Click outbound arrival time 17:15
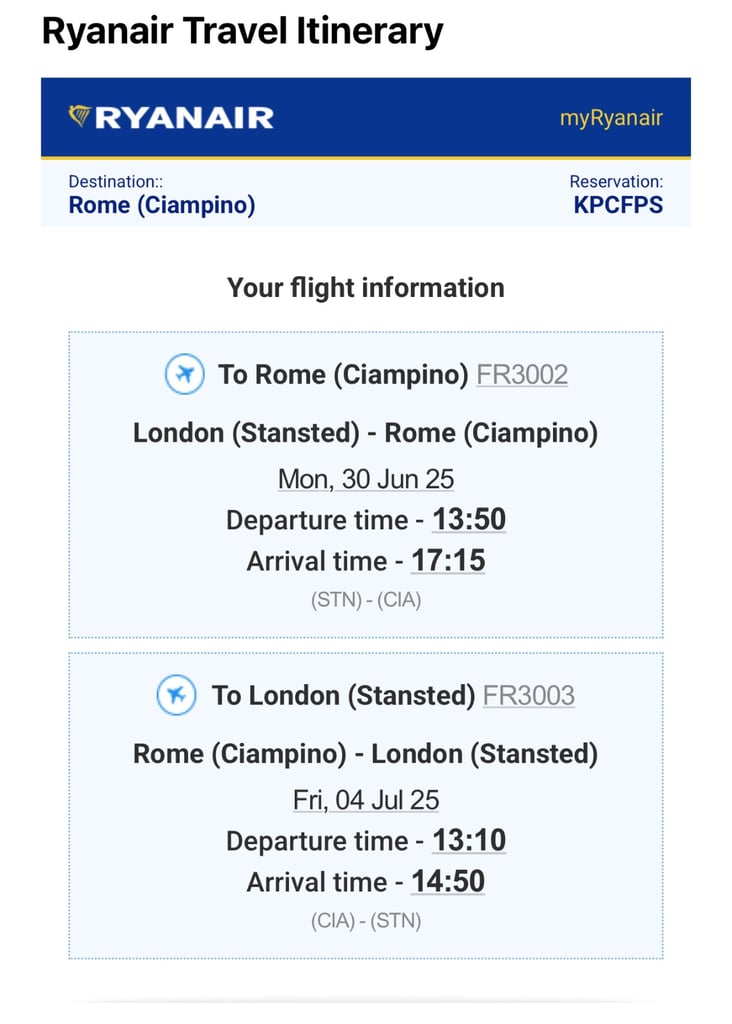Image resolution: width=732 pixels, height=1024 pixels. (448, 561)
